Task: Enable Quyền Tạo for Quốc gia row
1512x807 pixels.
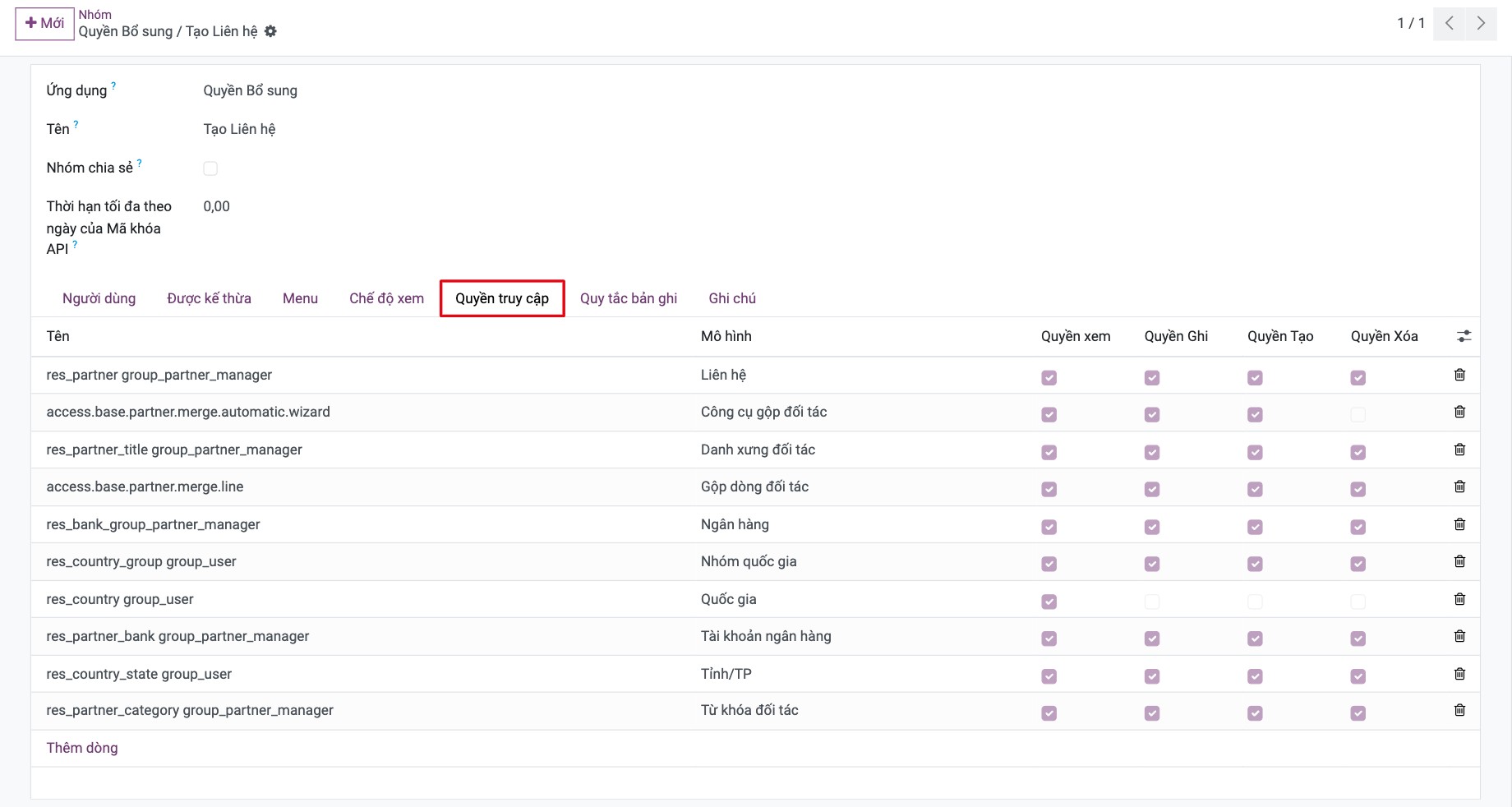Action: pos(1255,602)
